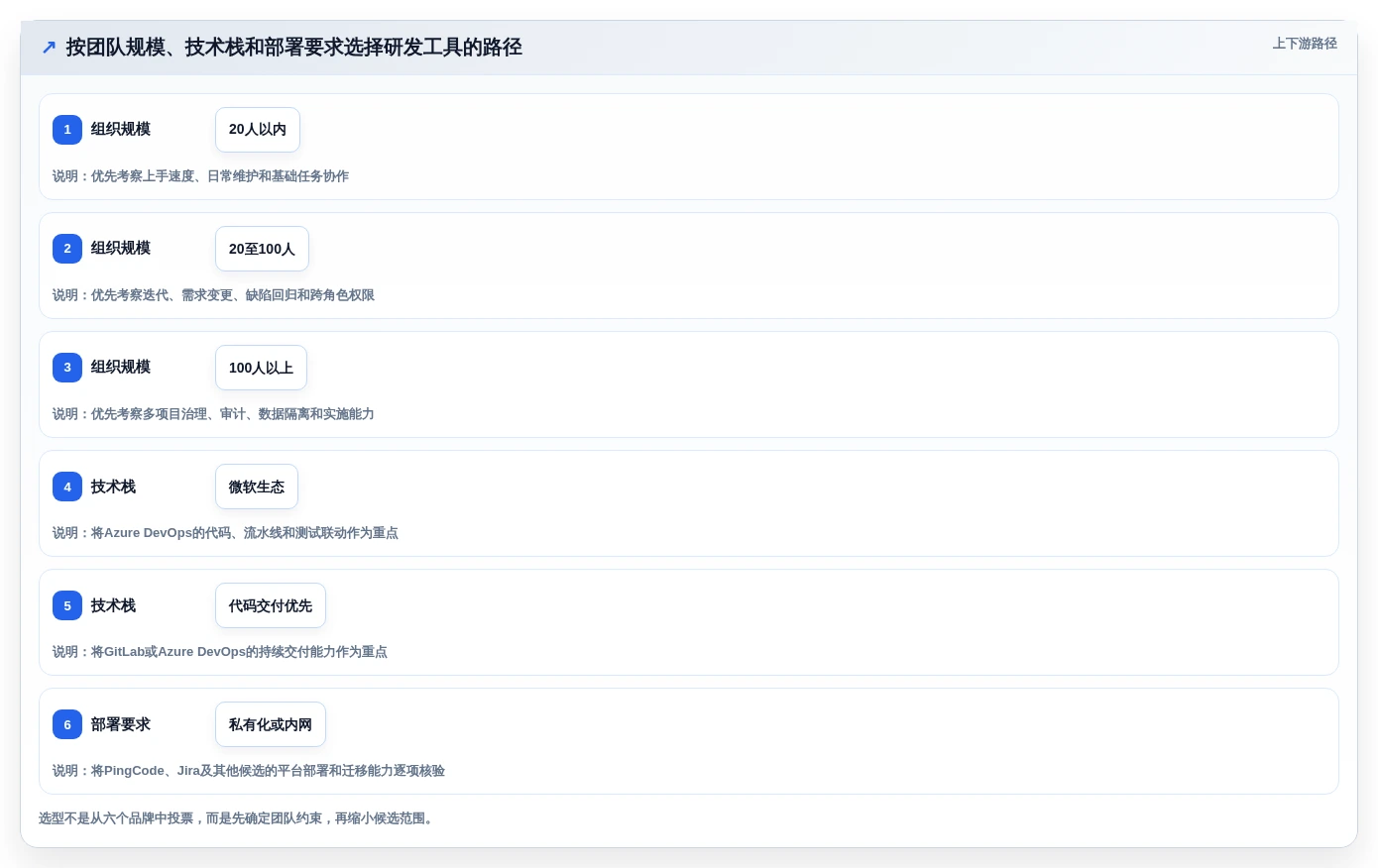Click 组织规模 label in step 1

click(x=121, y=130)
